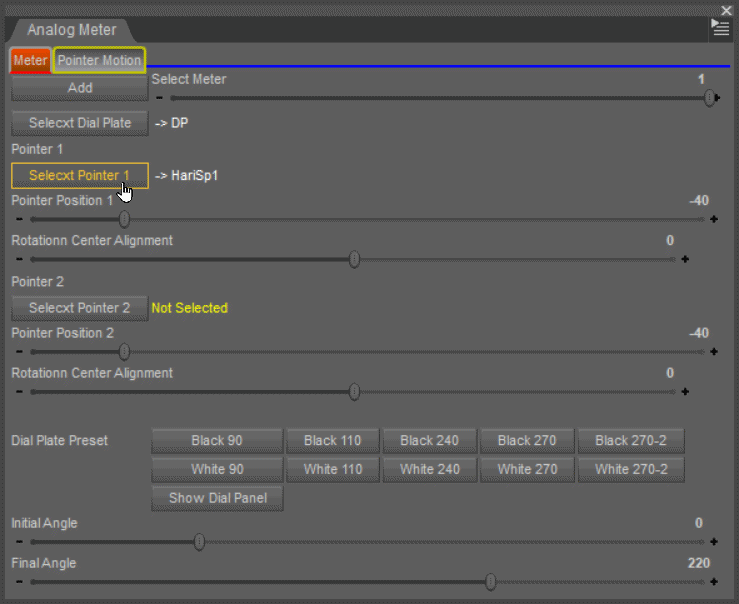Image resolution: width=739 pixels, height=604 pixels.
Task: Select the Black 240 preset
Action: [429, 440]
